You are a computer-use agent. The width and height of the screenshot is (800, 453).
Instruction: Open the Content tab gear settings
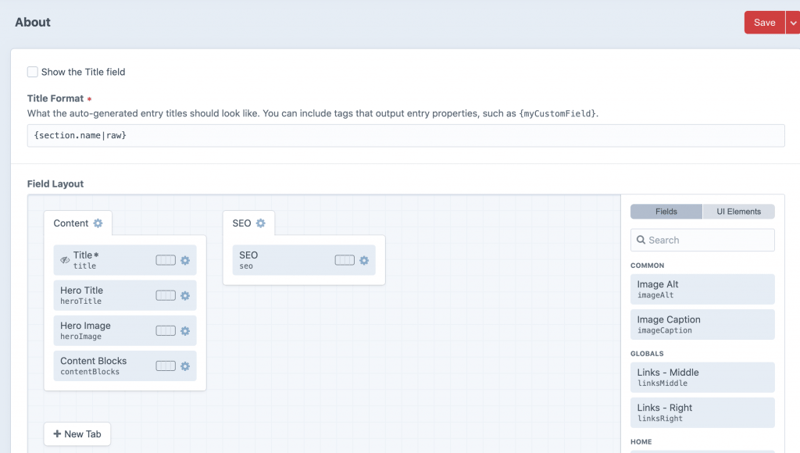98,223
